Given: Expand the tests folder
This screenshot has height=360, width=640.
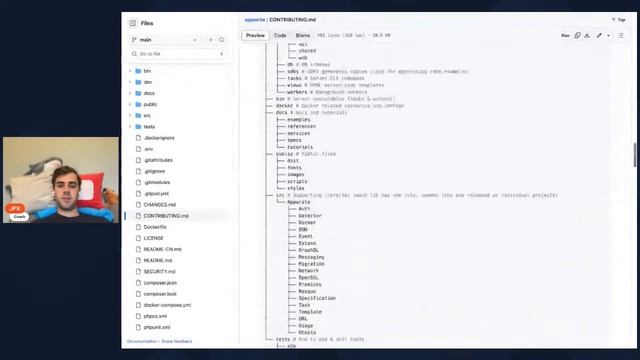Looking at the screenshot, I should click(x=130, y=127).
